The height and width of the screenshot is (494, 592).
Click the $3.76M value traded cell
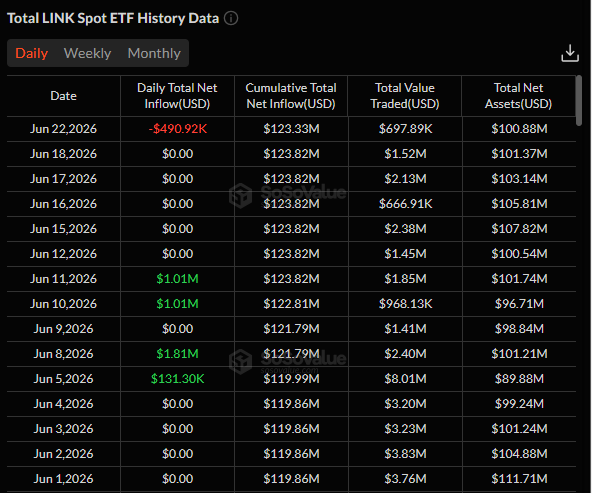pyautogui.click(x=405, y=479)
